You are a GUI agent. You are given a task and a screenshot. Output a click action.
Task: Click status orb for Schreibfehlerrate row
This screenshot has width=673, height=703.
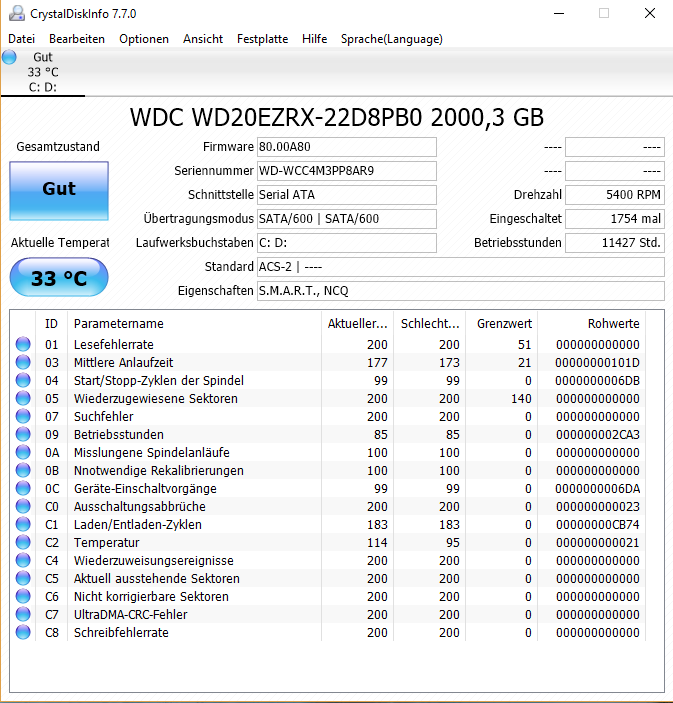[23, 632]
